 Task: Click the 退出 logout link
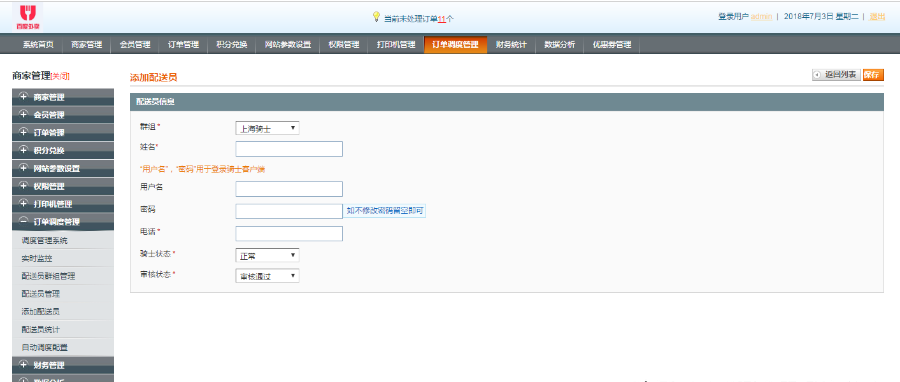point(877,17)
